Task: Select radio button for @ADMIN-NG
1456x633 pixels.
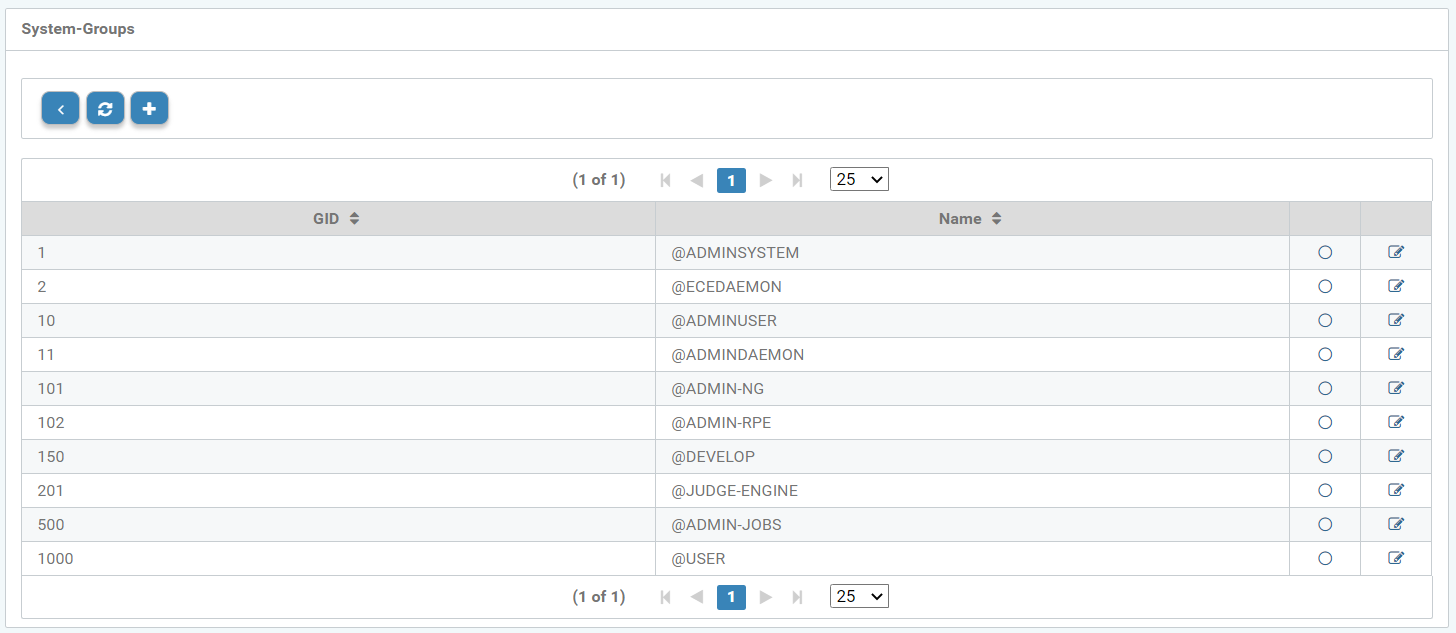Action: point(1325,389)
